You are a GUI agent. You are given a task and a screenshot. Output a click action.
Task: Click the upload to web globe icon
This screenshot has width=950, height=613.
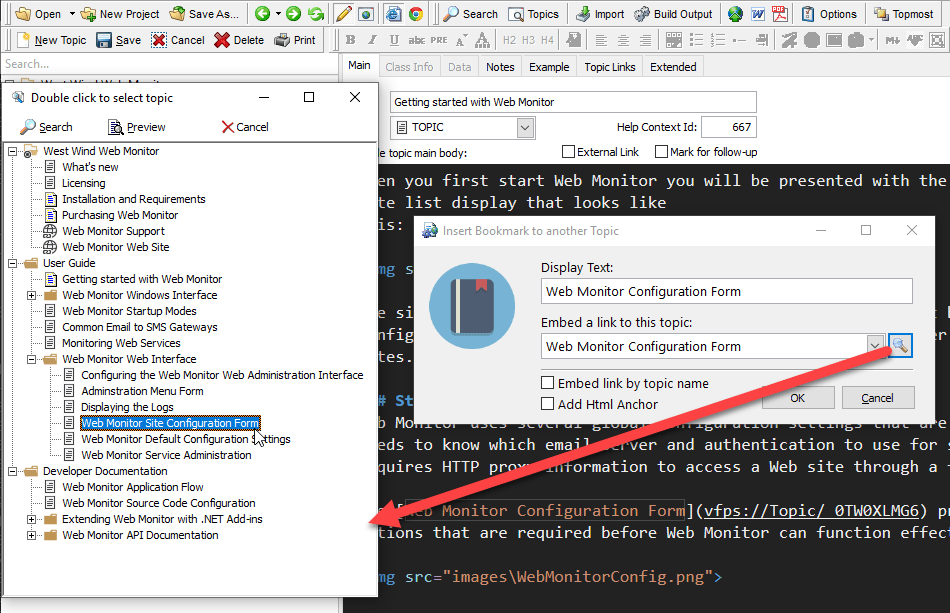[735, 13]
